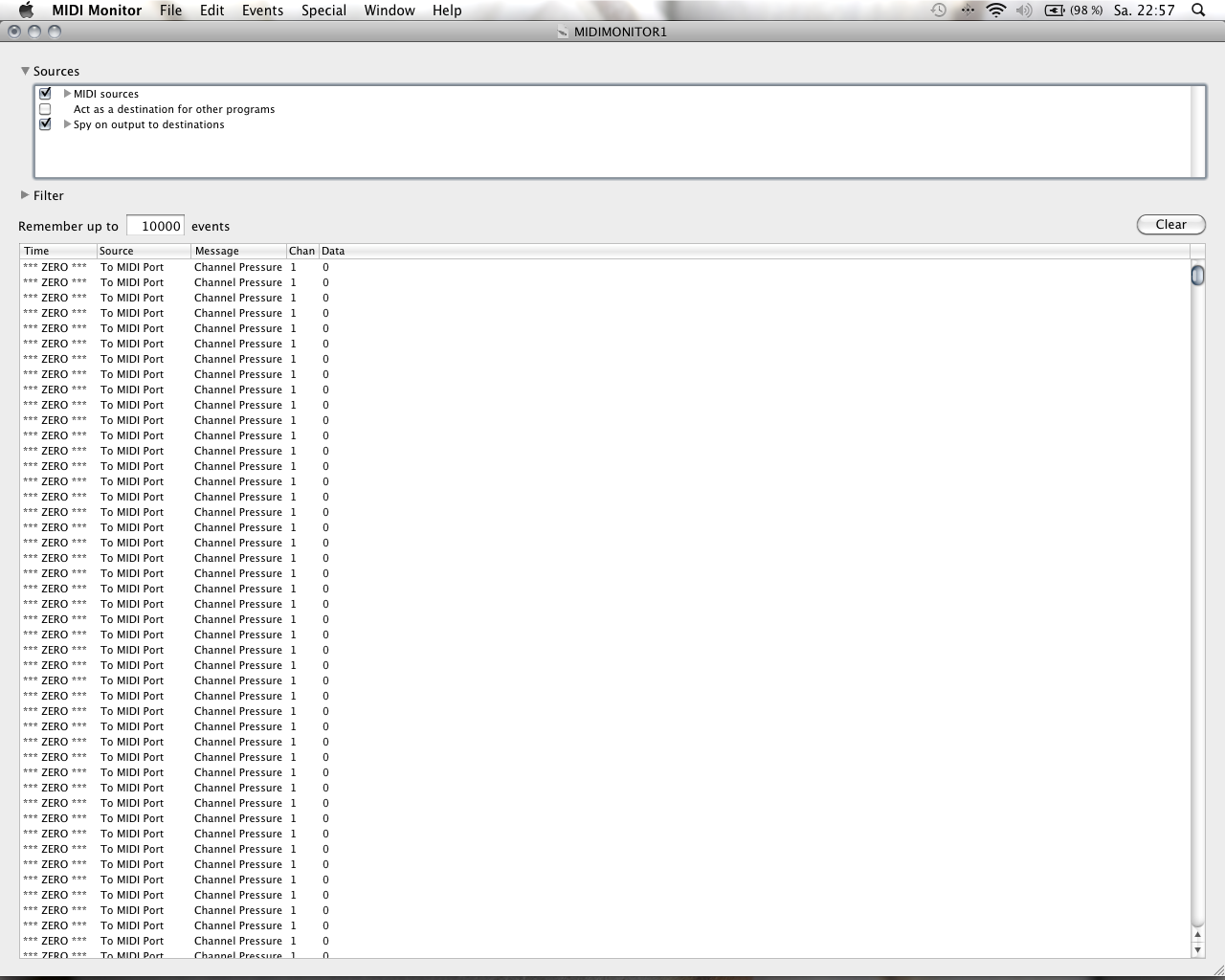Image resolution: width=1225 pixels, height=980 pixels.
Task: Click the Time column header
Action: click(x=58, y=251)
